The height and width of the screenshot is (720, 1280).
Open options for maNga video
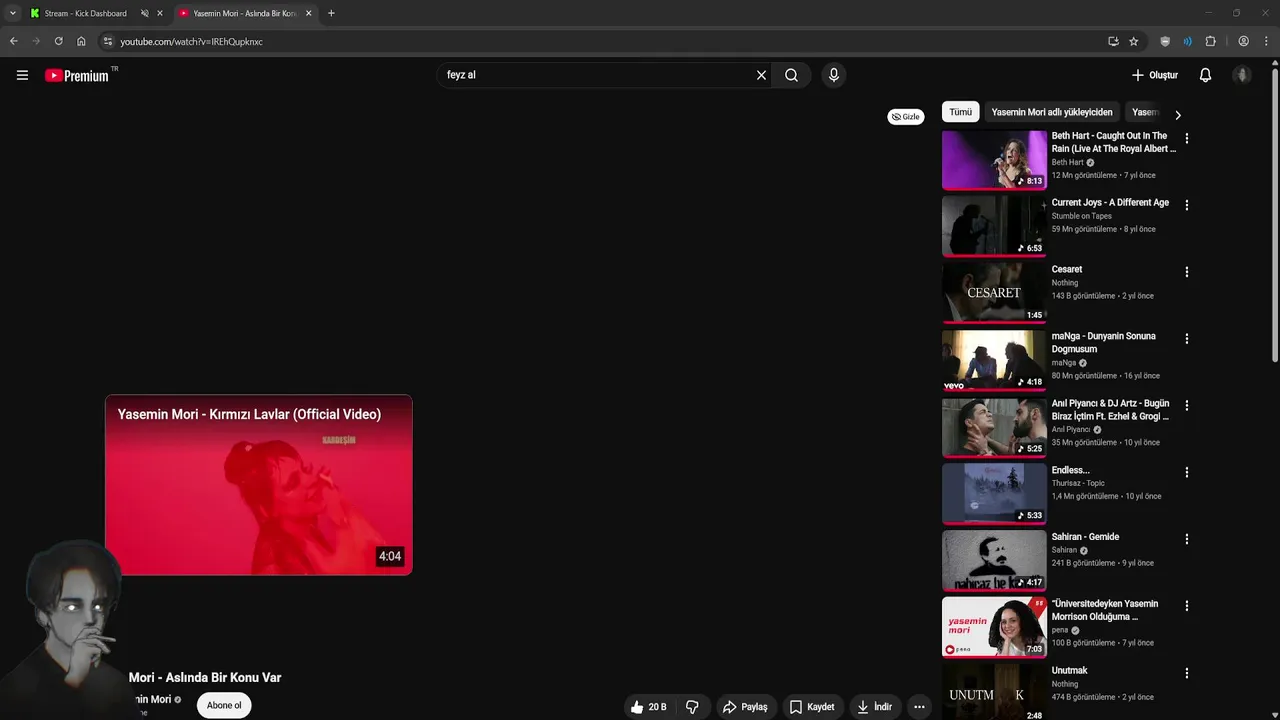pyautogui.click(x=1187, y=339)
